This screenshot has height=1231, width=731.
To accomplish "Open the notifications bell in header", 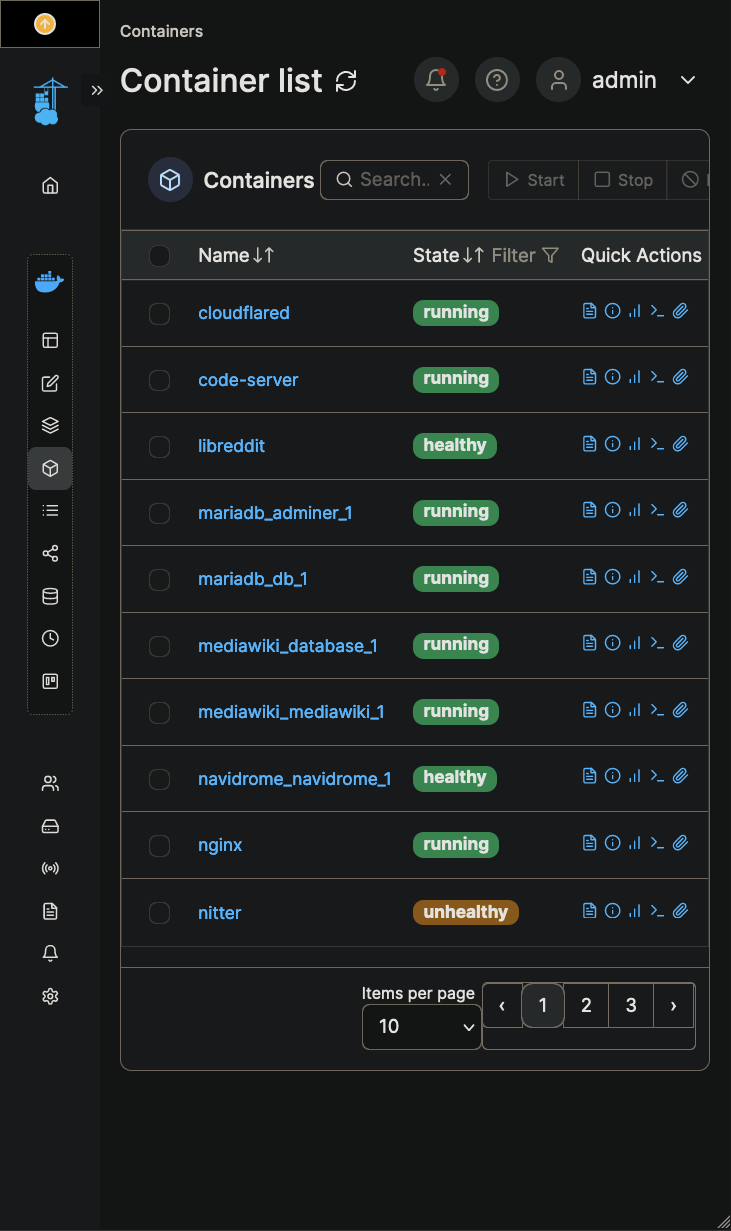I will [436, 80].
